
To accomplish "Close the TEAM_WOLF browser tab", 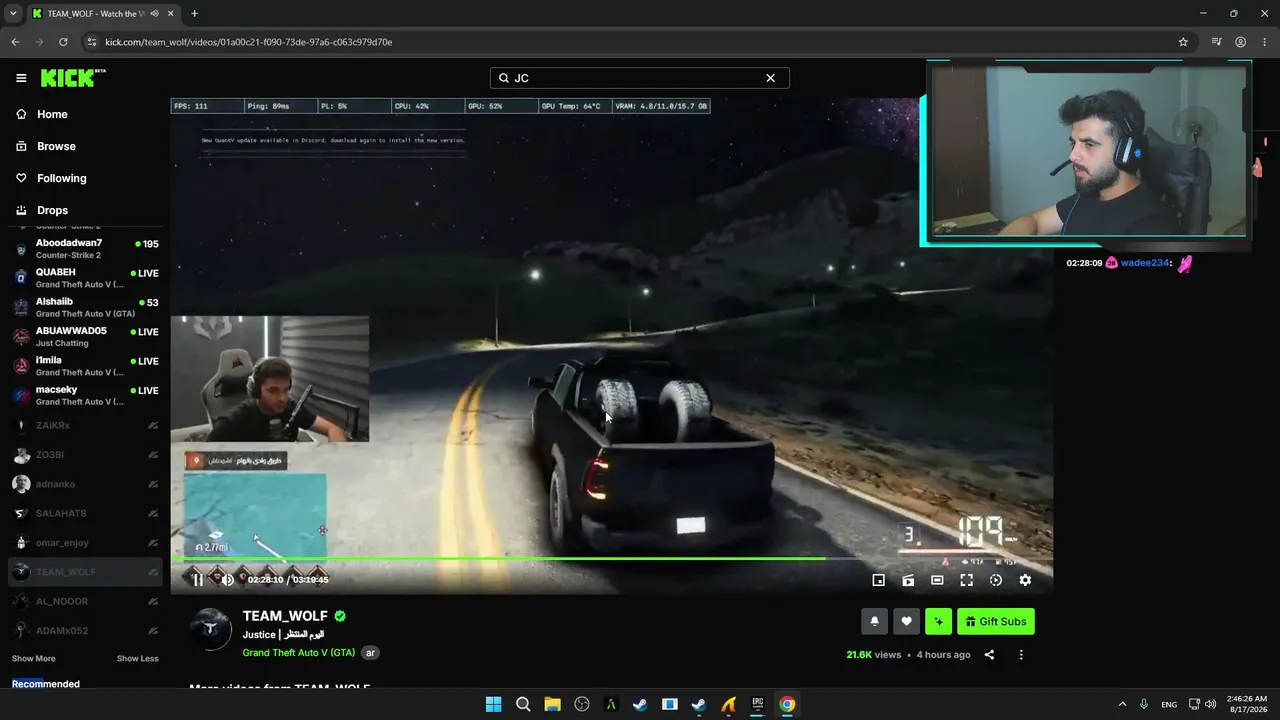I will tap(169, 14).
